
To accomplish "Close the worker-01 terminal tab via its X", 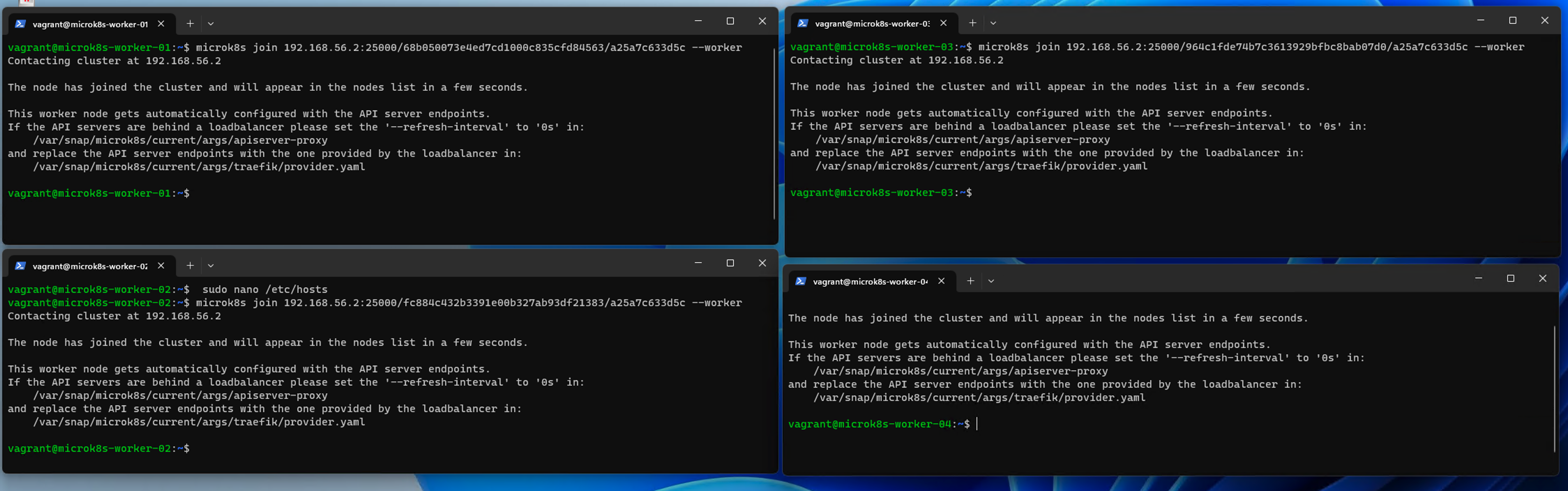I will [x=161, y=24].
